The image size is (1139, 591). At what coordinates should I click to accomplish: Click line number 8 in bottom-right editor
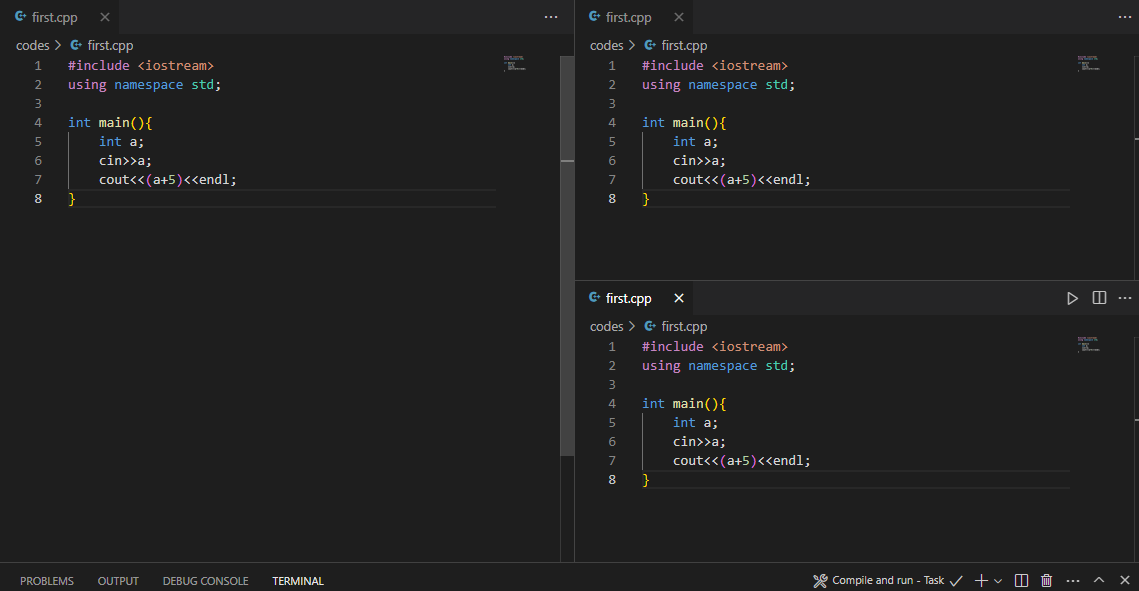pos(612,480)
